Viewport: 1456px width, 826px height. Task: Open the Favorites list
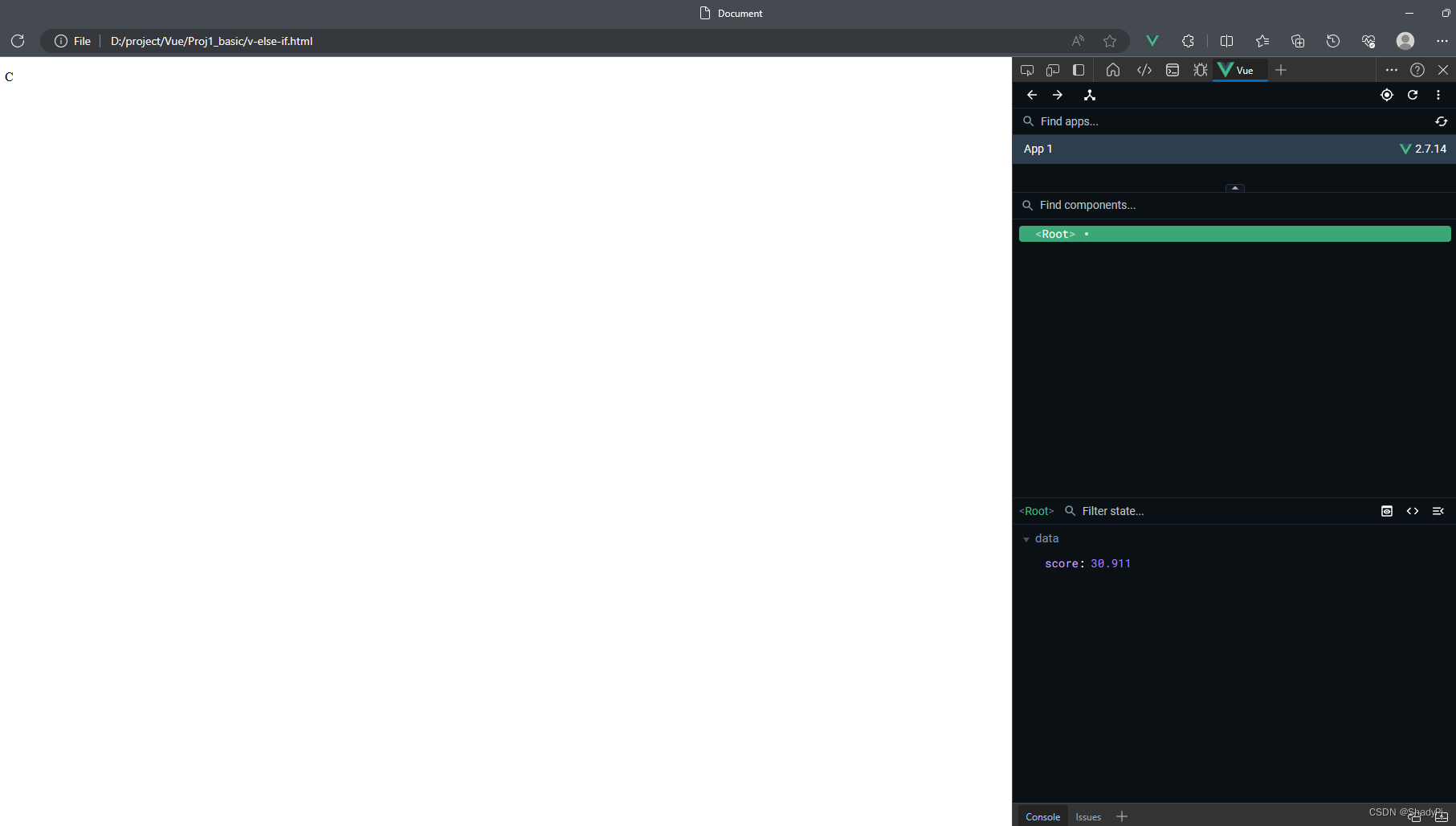point(1262,41)
